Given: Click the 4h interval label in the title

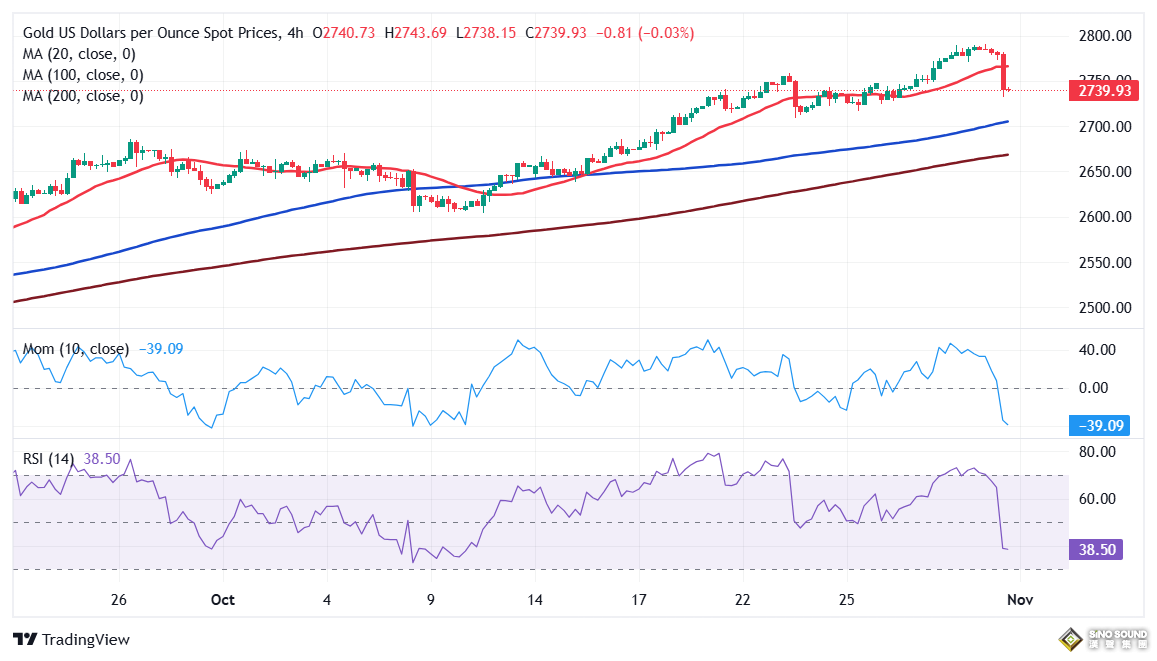Looking at the screenshot, I should coord(295,33).
